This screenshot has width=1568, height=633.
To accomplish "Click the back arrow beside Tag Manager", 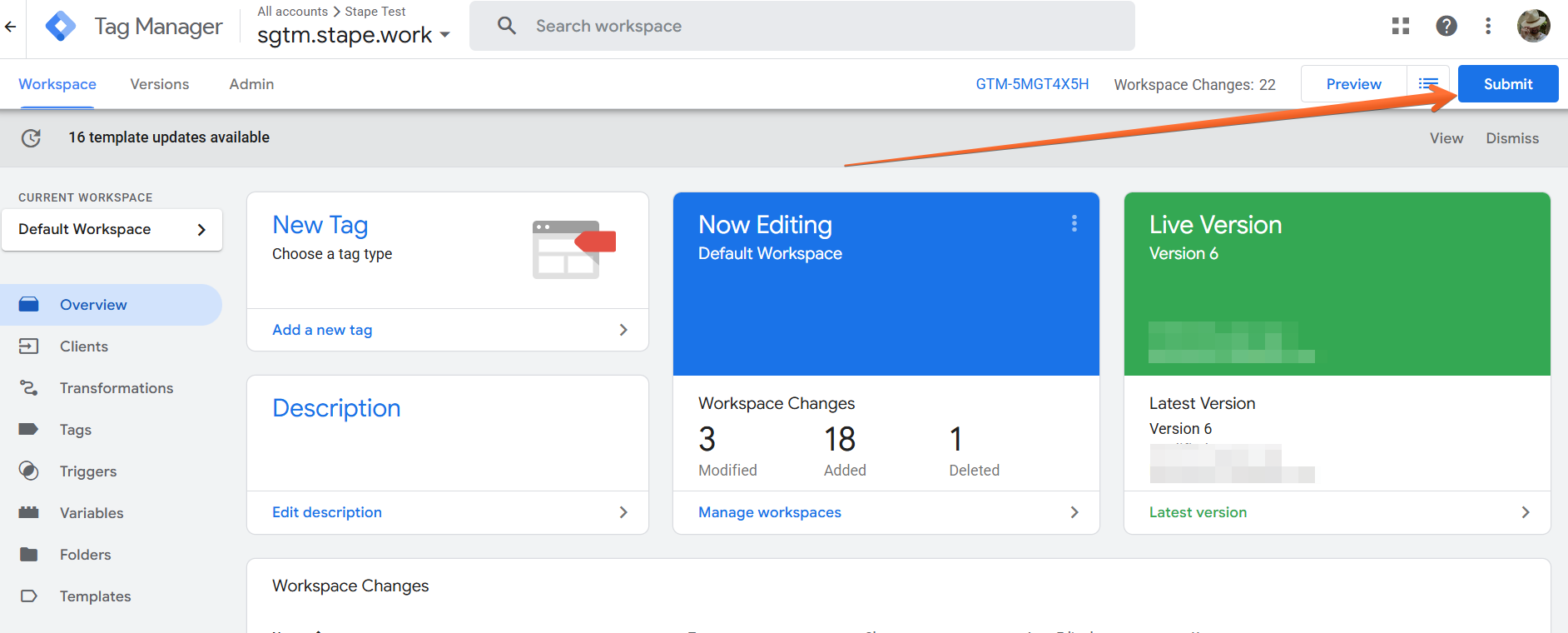I will coord(10,27).
